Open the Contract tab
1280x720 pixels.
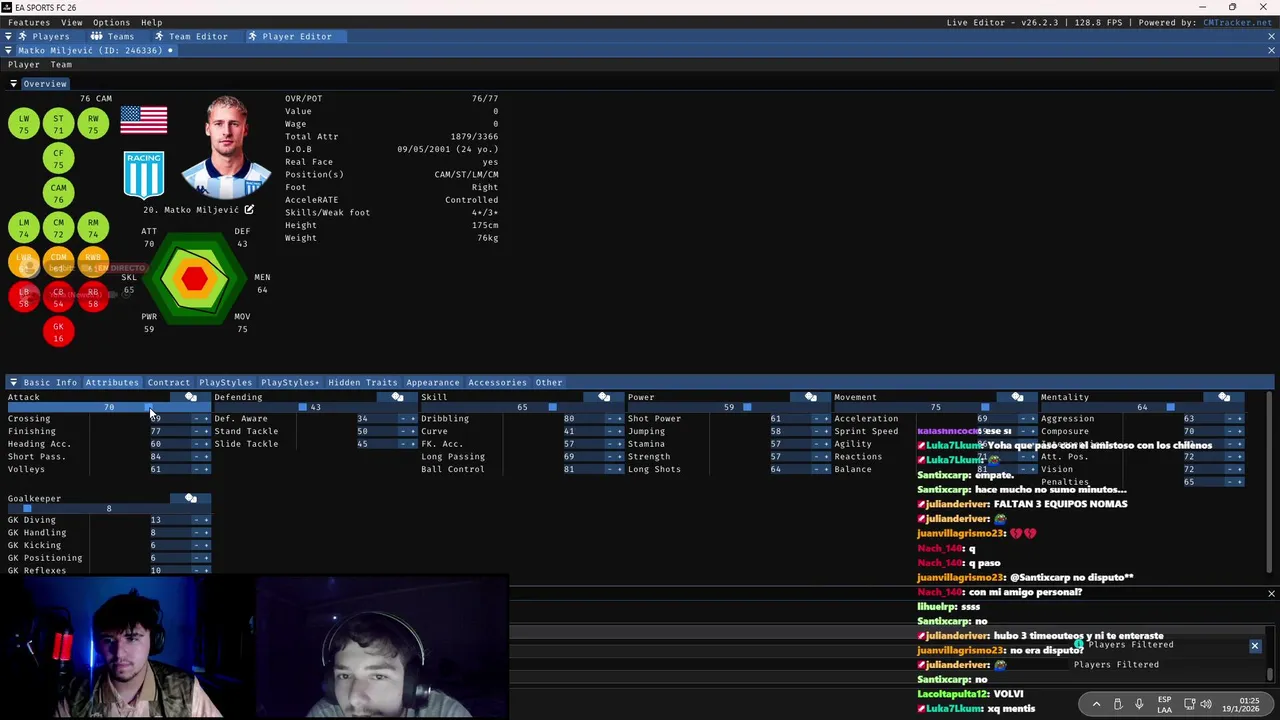[168, 382]
